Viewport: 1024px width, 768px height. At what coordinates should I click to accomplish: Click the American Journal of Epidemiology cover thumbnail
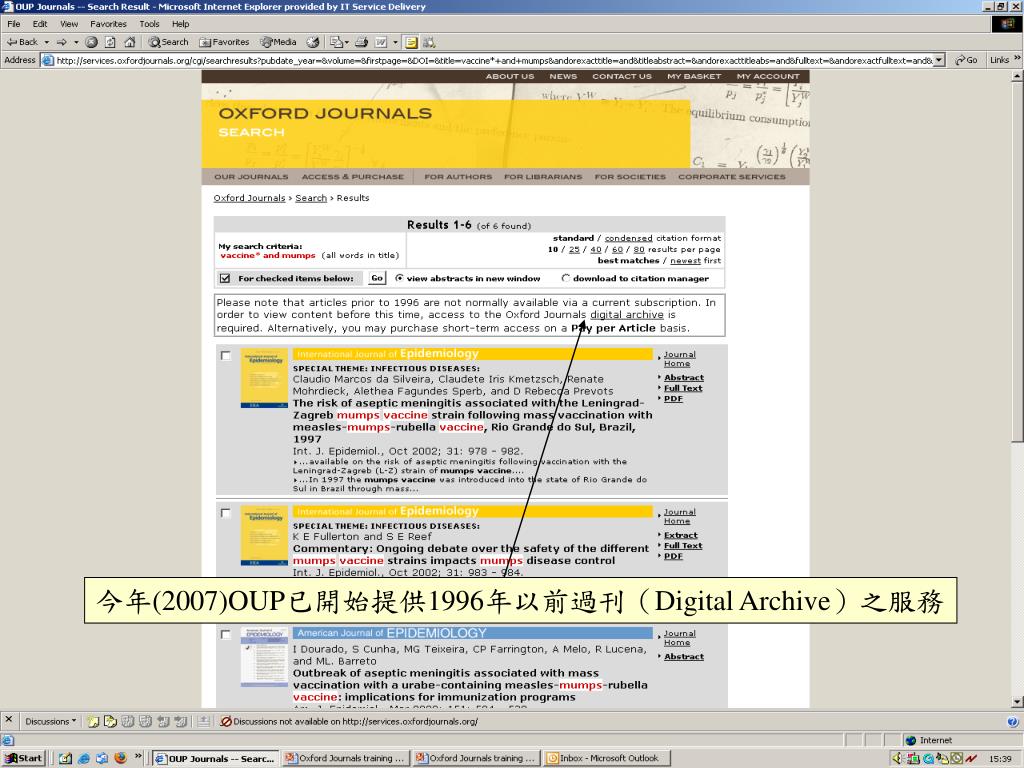[x=264, y=657]
